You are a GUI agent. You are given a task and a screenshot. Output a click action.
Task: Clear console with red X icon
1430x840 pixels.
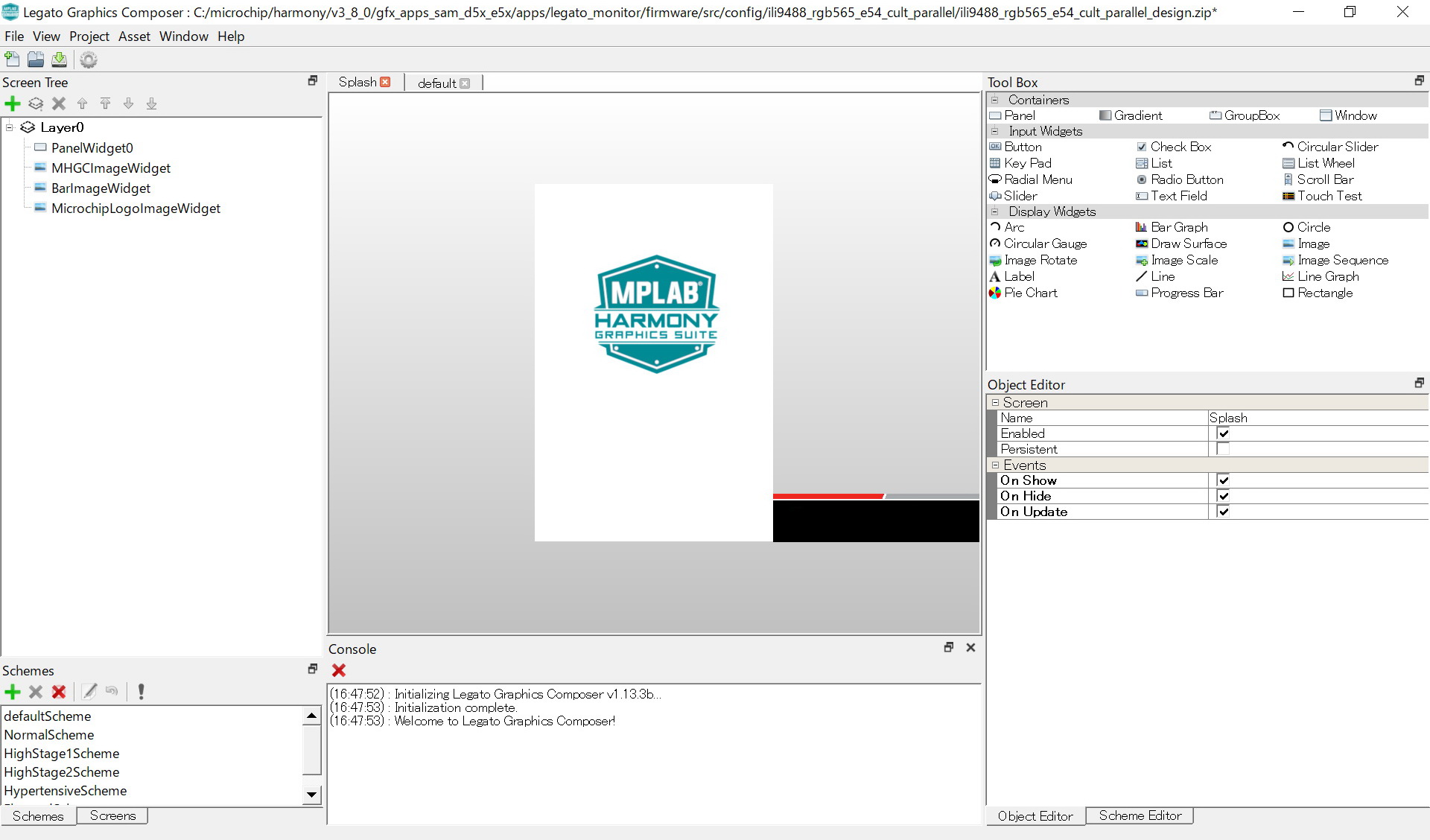(339, 670)
